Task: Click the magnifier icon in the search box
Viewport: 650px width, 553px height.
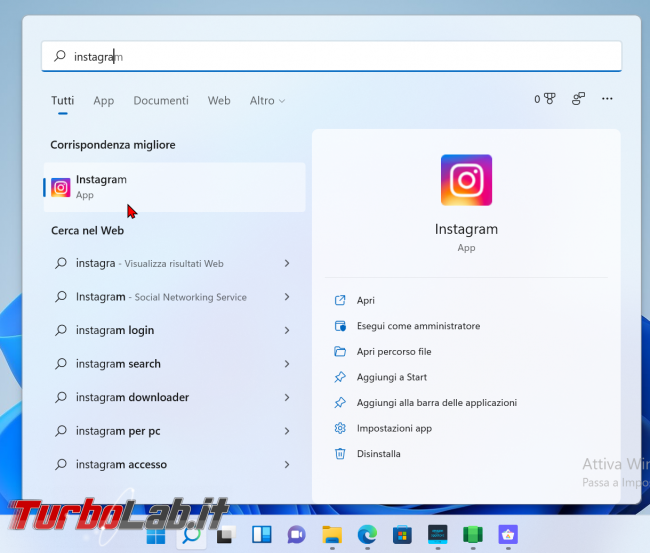Action: point(60,56)
